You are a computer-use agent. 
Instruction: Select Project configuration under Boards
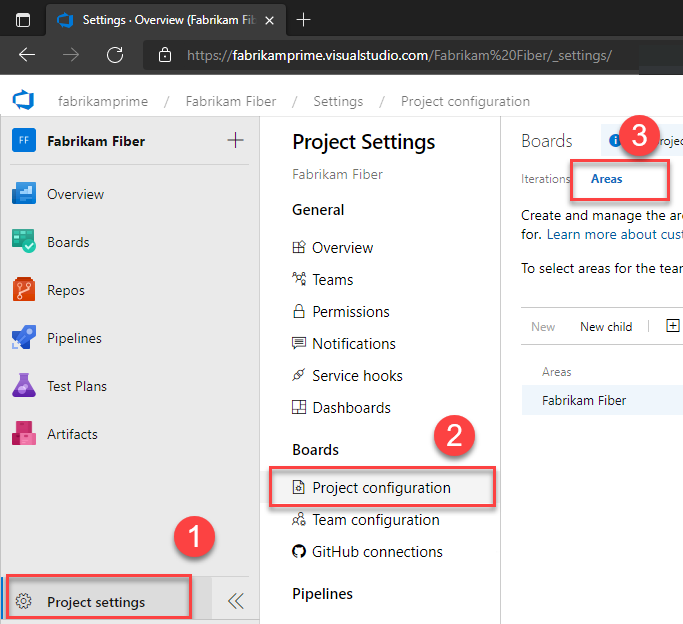(381, 488)
